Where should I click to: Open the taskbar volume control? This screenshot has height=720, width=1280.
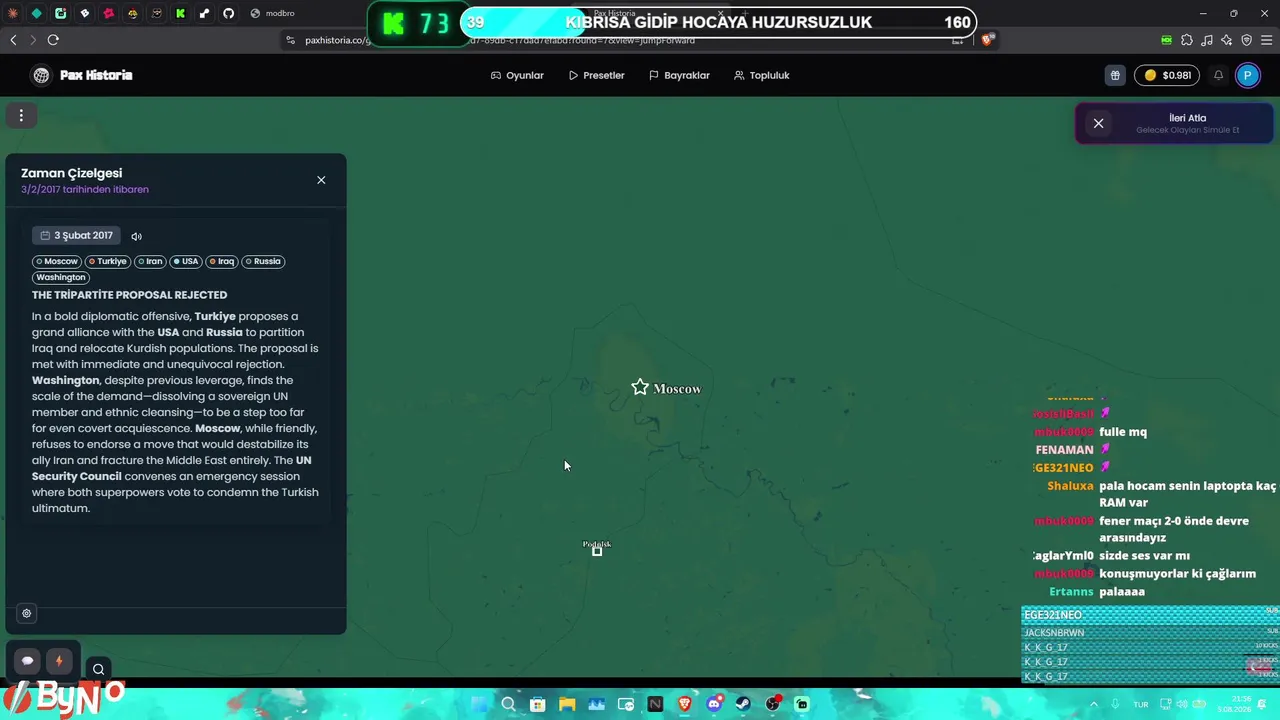pyautogui.click(x=1180, y=704)
